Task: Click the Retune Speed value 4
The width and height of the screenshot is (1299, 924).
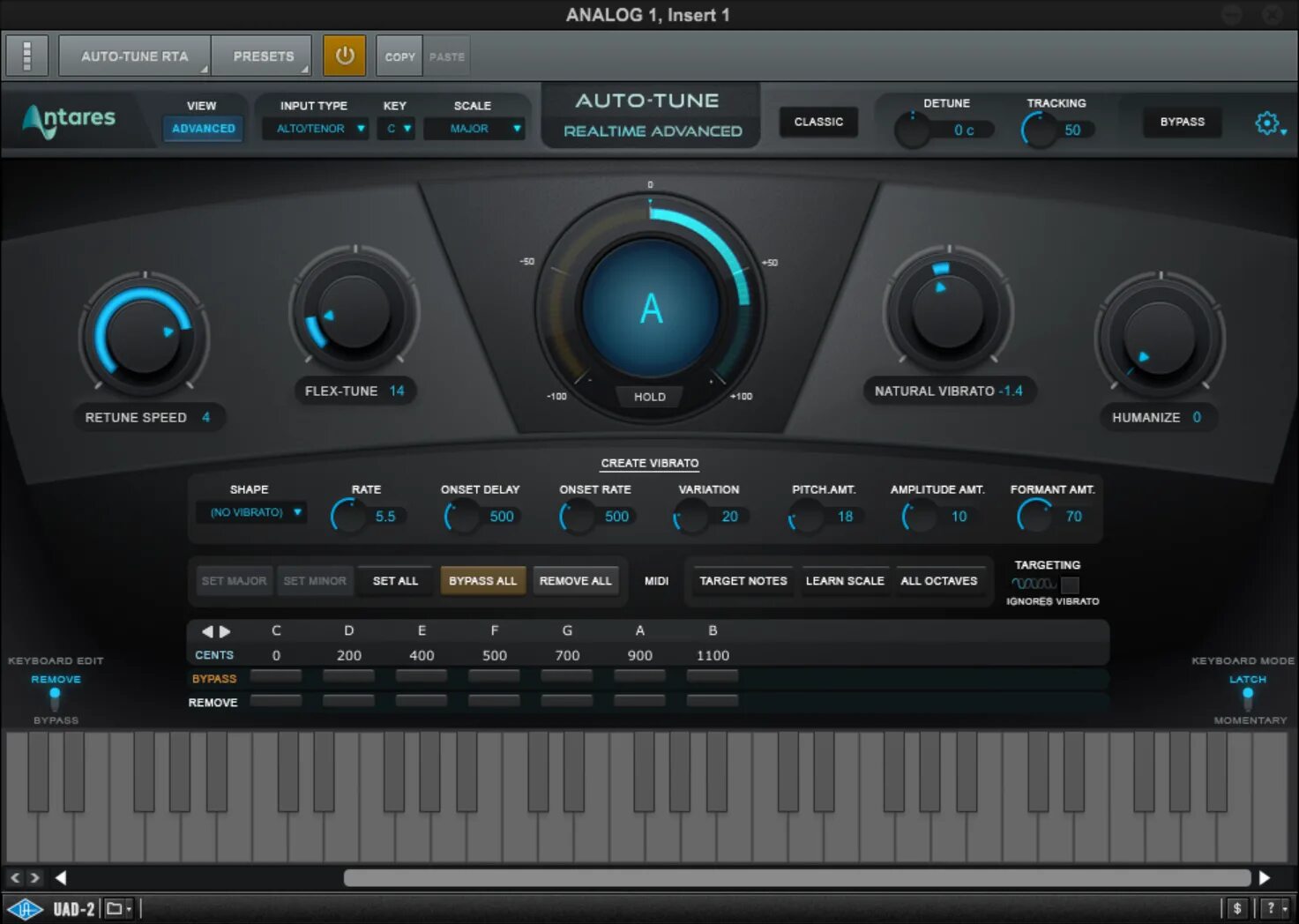Action: click(x=205, y=417)
